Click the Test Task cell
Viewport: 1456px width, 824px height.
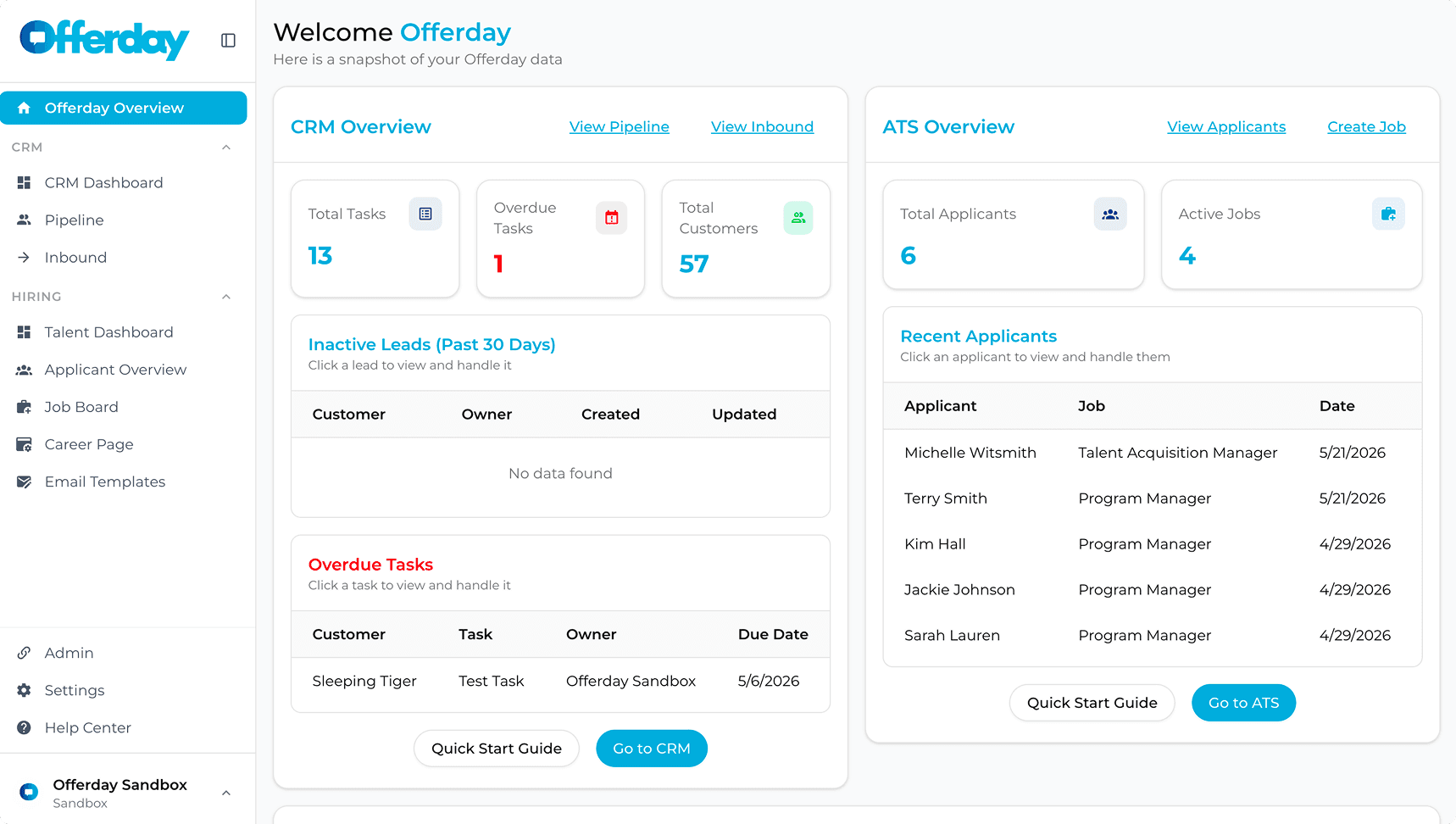(492, 681)
